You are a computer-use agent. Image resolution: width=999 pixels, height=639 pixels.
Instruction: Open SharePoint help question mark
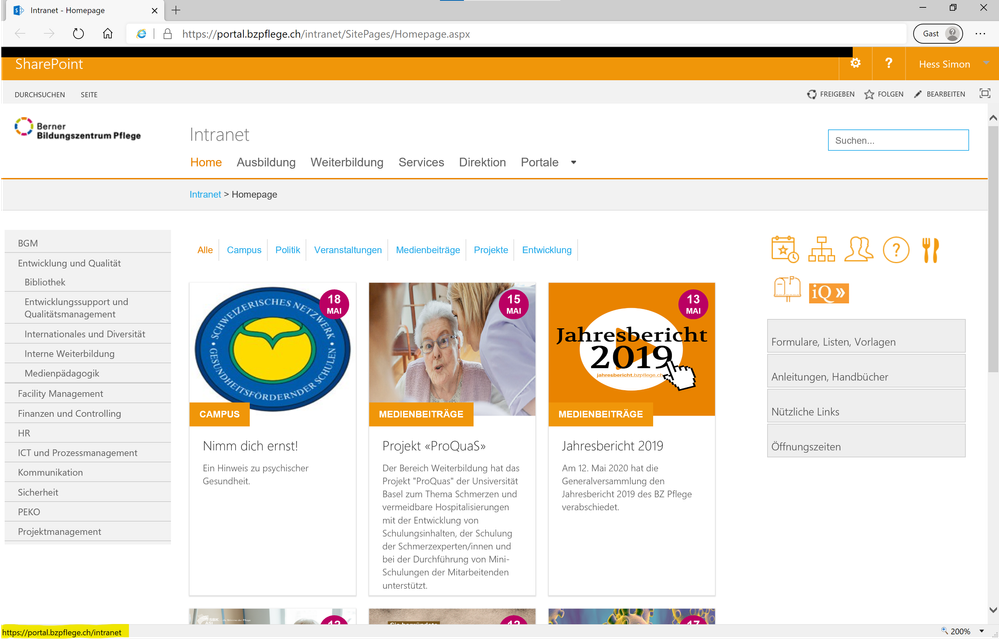[888, 63]
